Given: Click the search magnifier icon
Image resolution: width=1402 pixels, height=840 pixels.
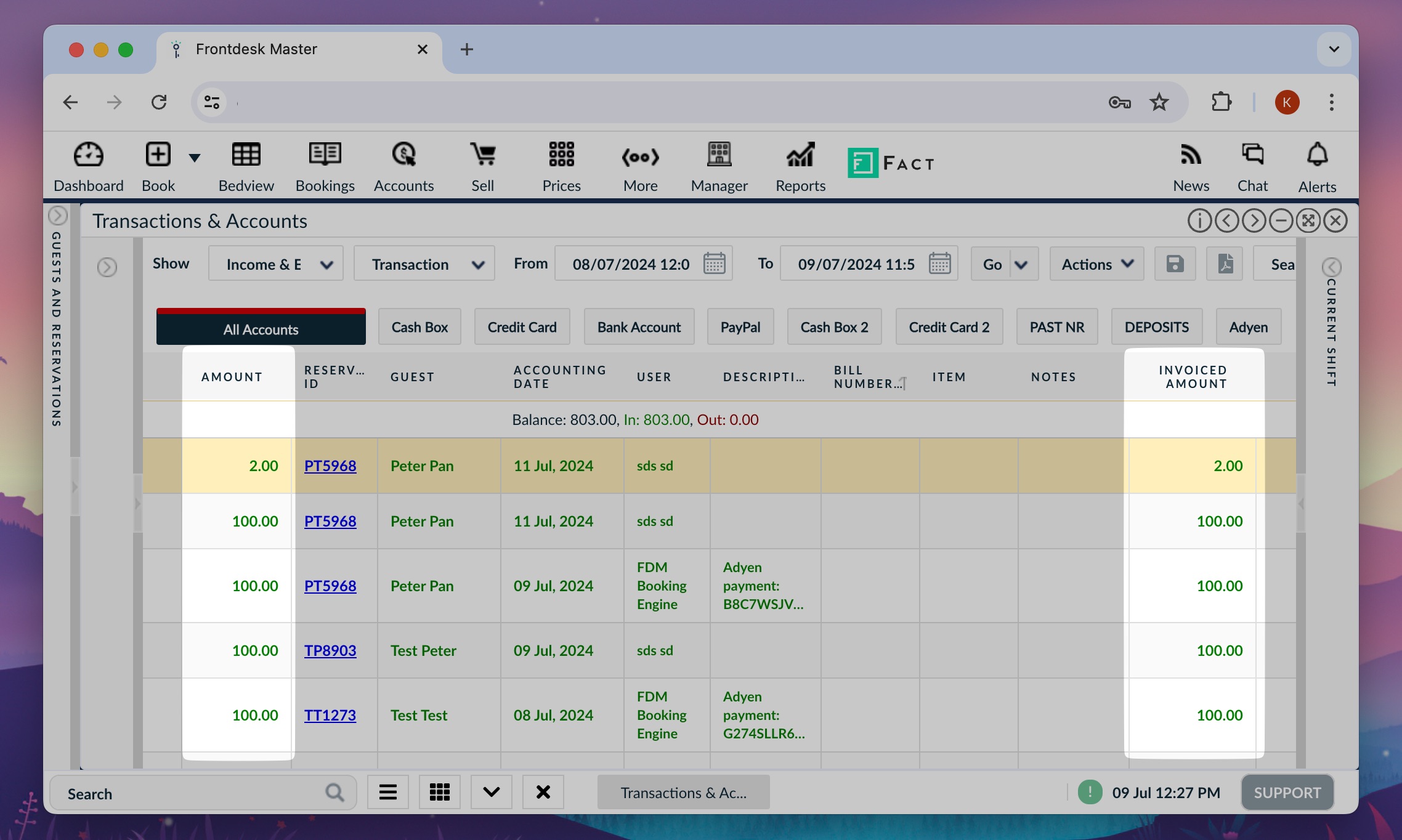Looking at the screenshot, I should point(334,793).
